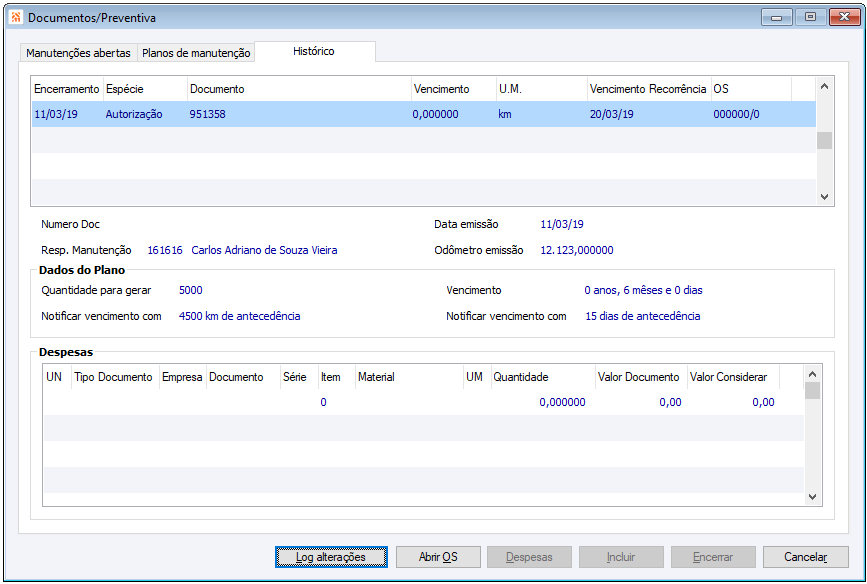Click the Espécie column header
The image size is (867, 584).
point(124,89)
